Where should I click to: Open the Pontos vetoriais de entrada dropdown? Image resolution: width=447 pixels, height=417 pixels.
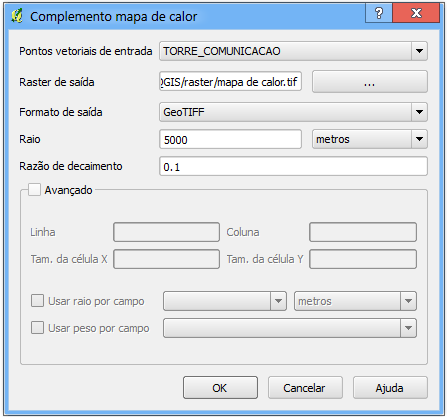(x=293, y=51)
